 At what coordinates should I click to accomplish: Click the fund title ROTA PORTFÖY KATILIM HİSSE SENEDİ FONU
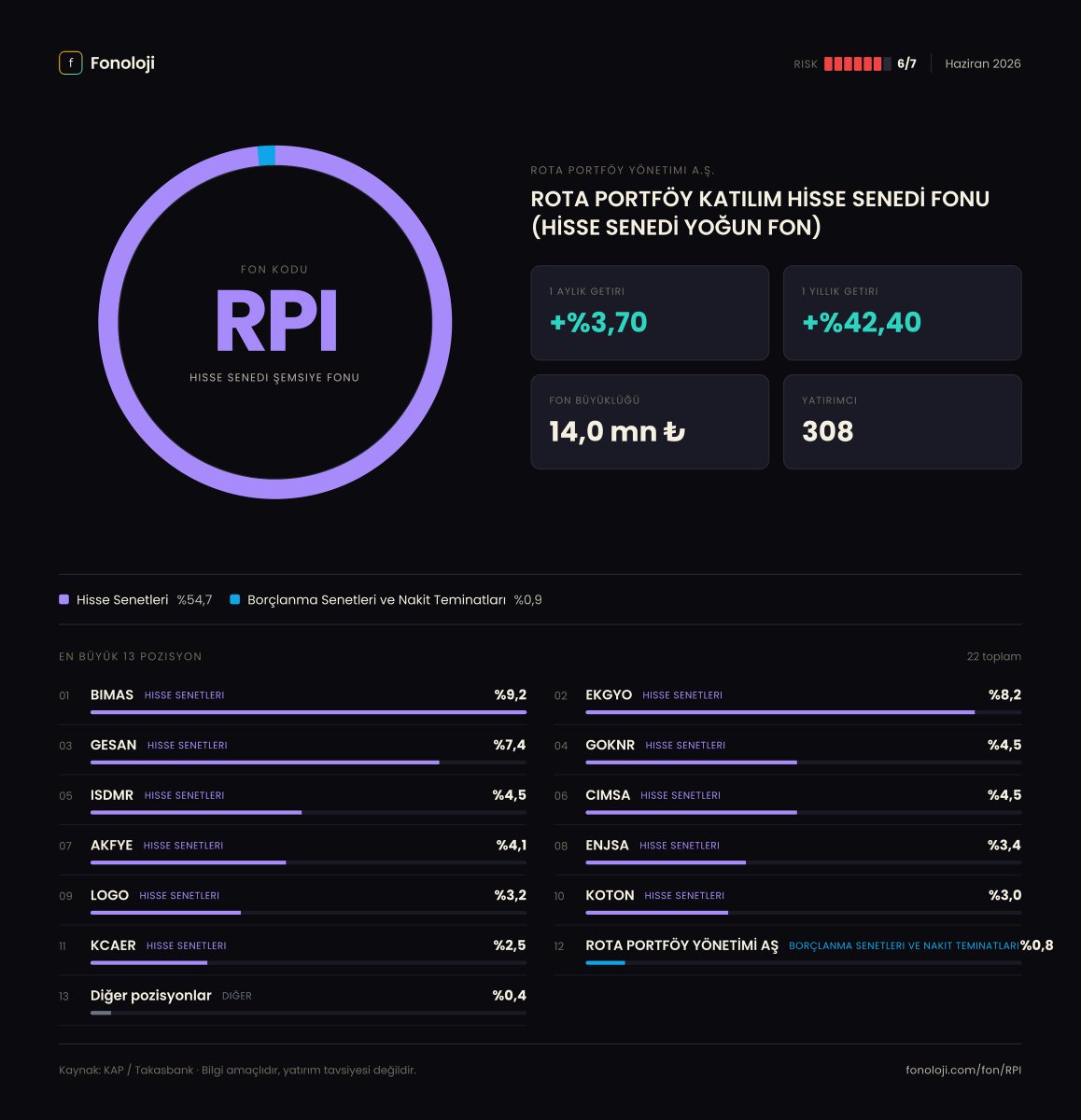[x=760, y=213]
